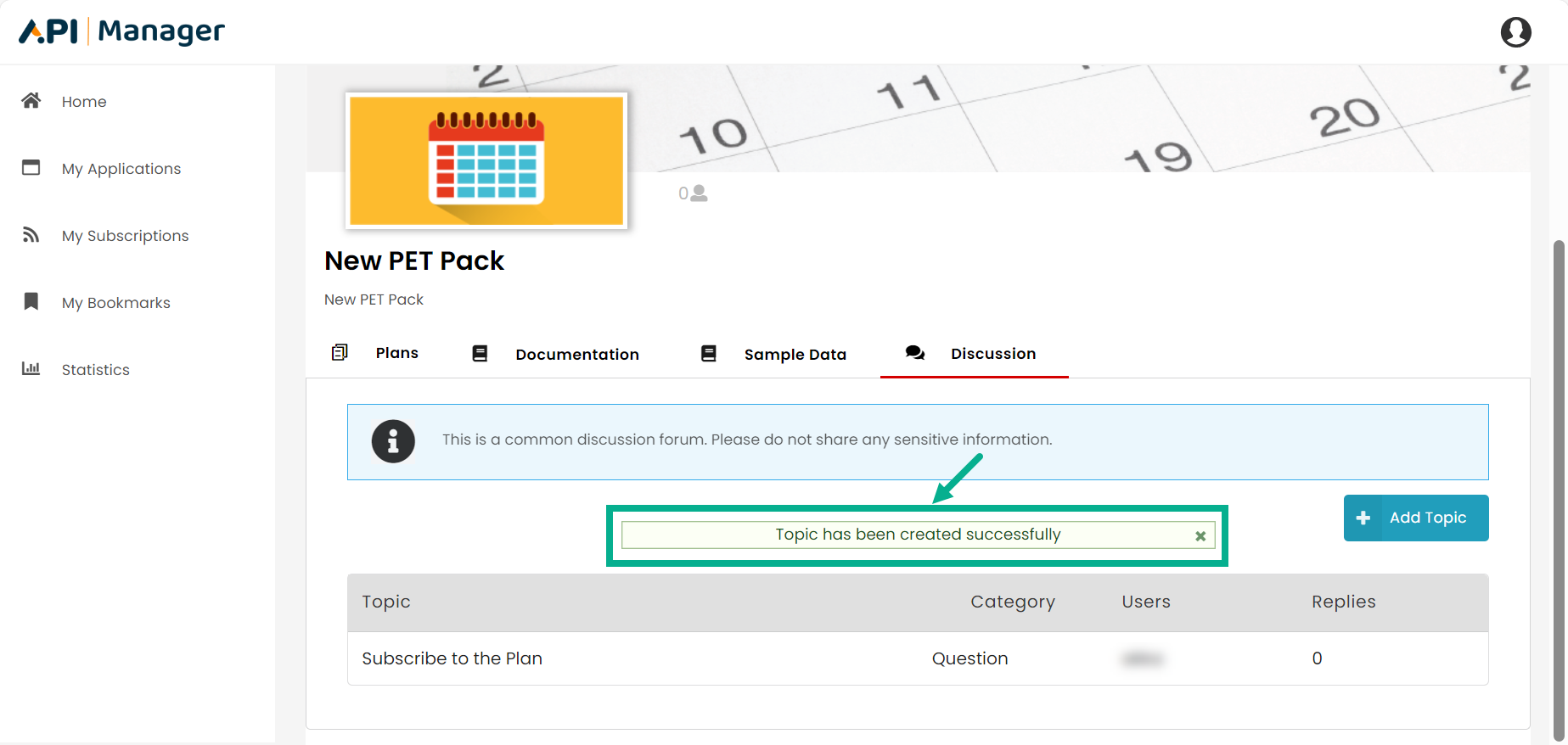Click the My Applications window icon

coord(31,168)
